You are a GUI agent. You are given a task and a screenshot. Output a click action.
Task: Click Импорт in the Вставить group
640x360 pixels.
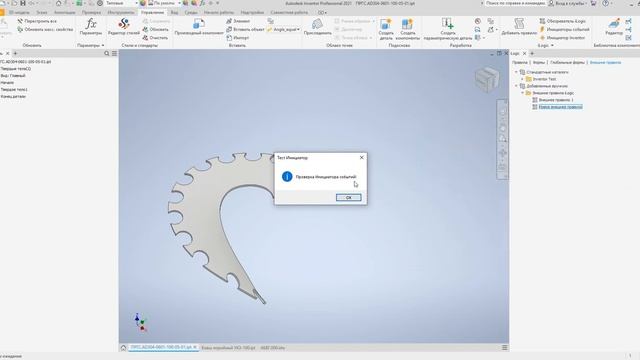tap(238, 38)
